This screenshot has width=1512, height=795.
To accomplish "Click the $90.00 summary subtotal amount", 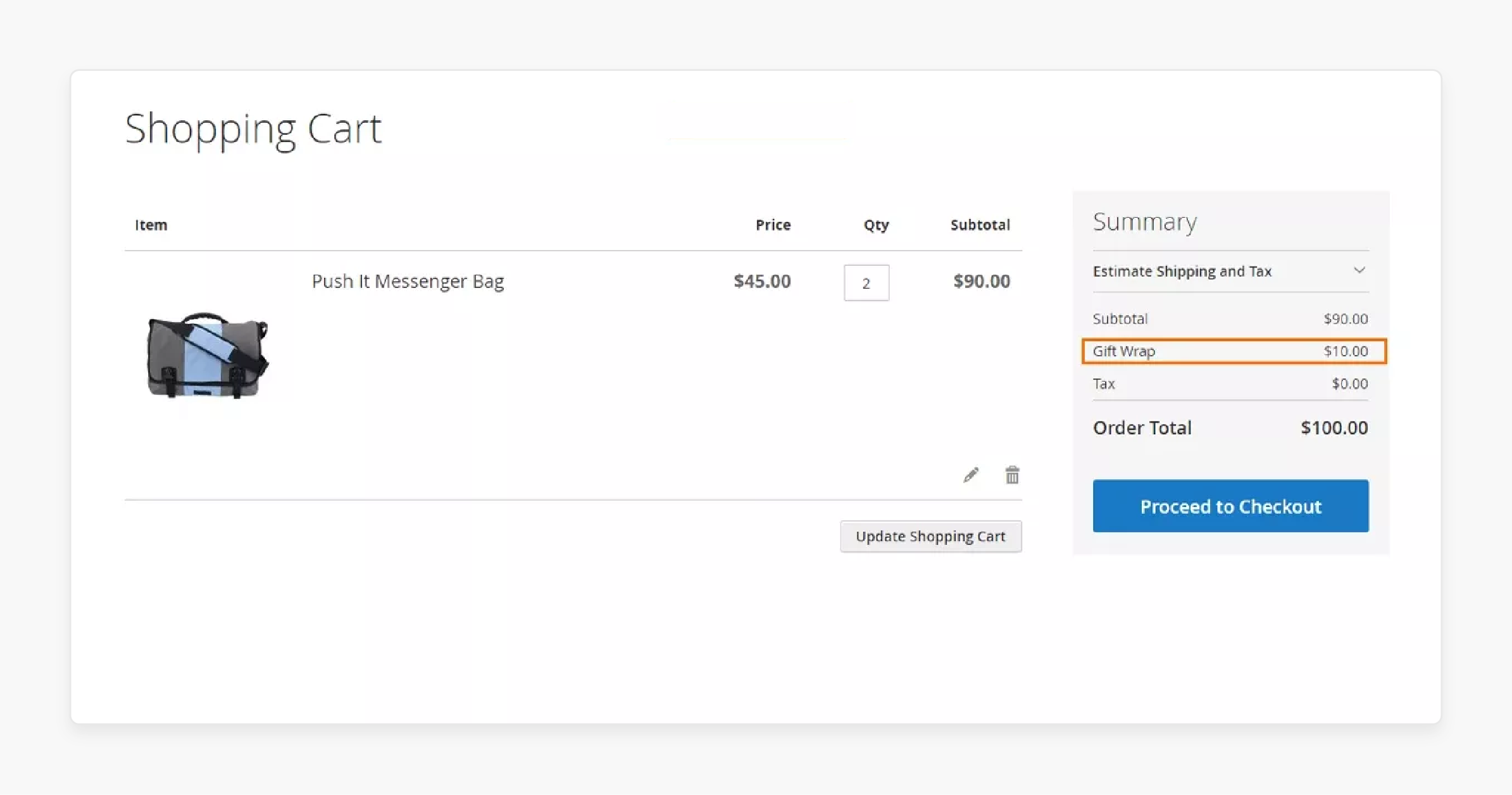I will (x=1346, y=319).
